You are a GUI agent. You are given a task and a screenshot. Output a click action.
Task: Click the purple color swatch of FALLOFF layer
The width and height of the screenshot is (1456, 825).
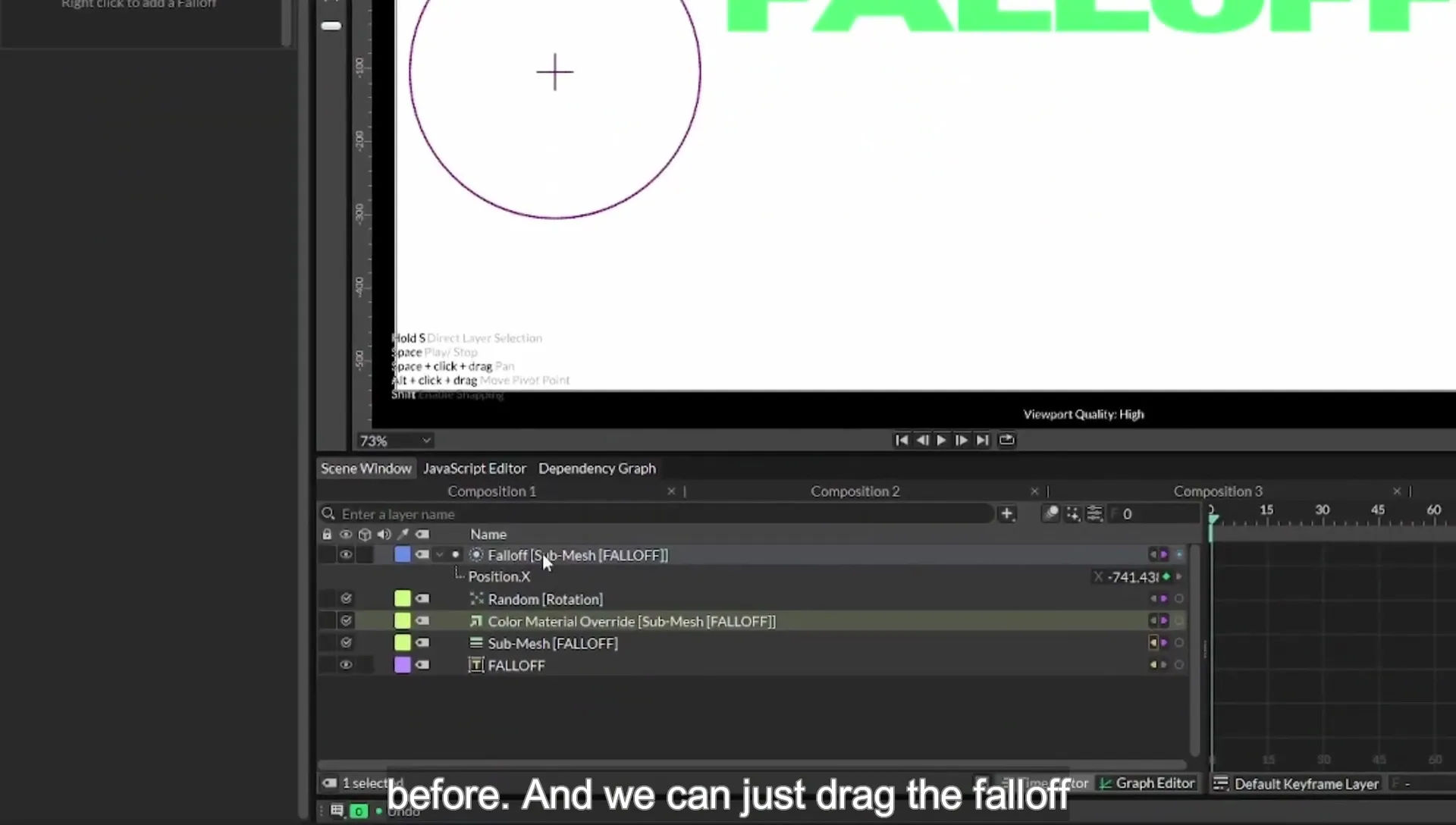(x=403, y=665)
